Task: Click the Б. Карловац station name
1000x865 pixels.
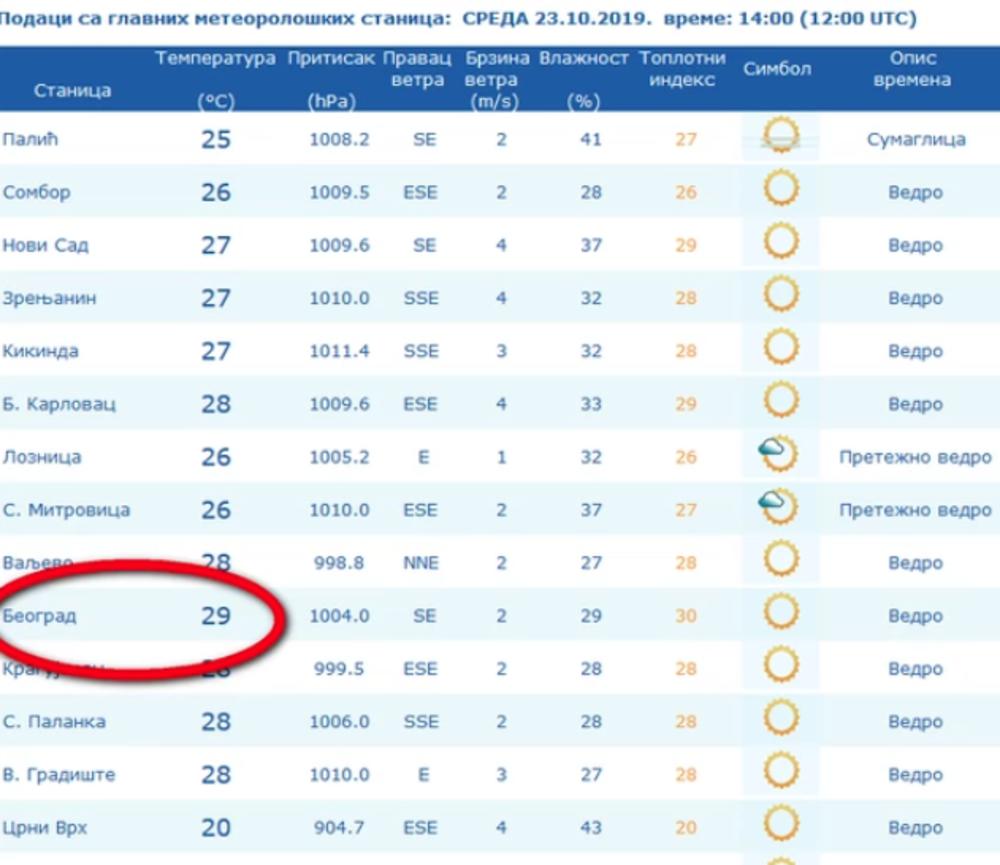Action: [x=59, y=404]
